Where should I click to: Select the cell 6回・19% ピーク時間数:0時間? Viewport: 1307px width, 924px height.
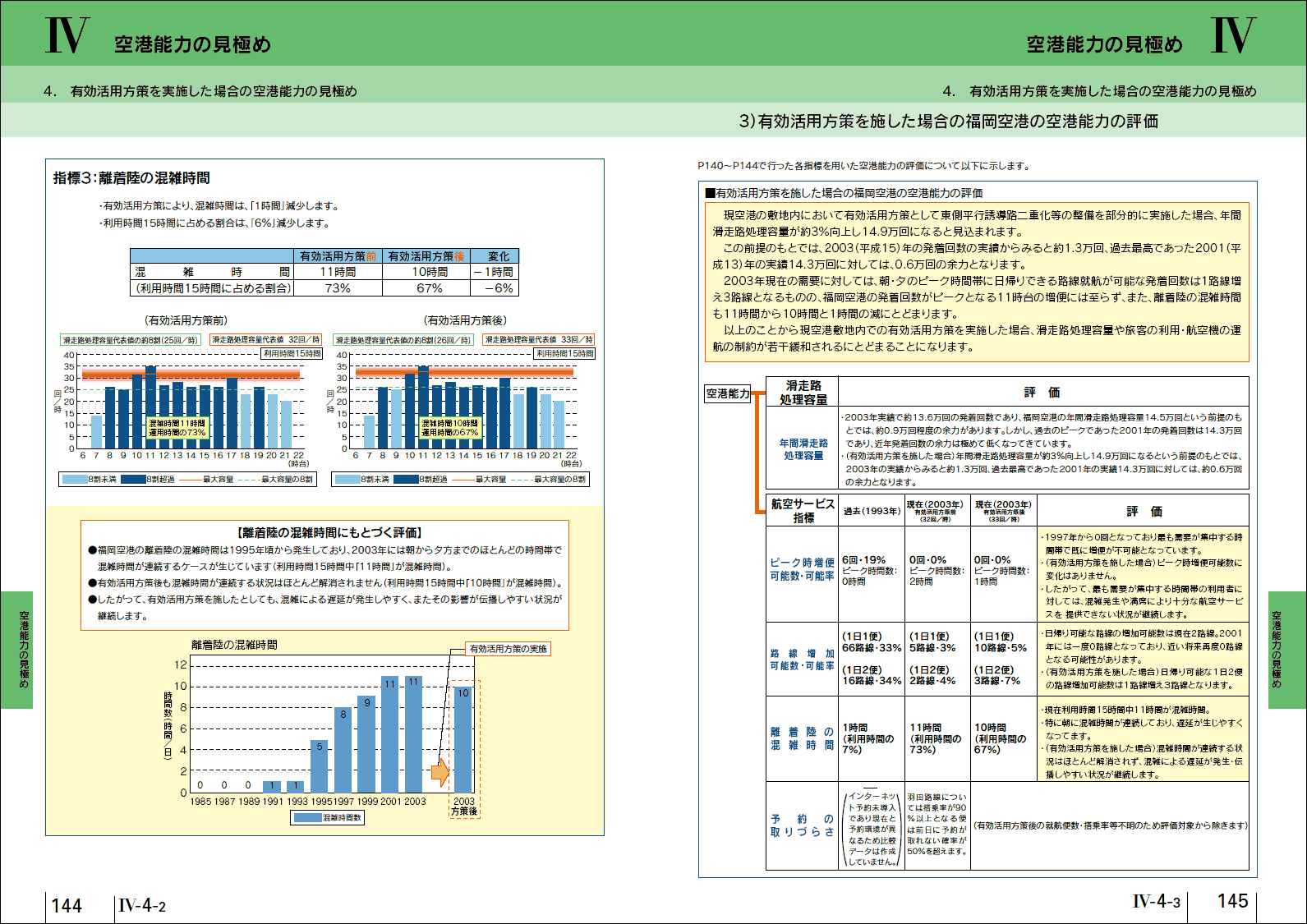[x=871, y=570]
